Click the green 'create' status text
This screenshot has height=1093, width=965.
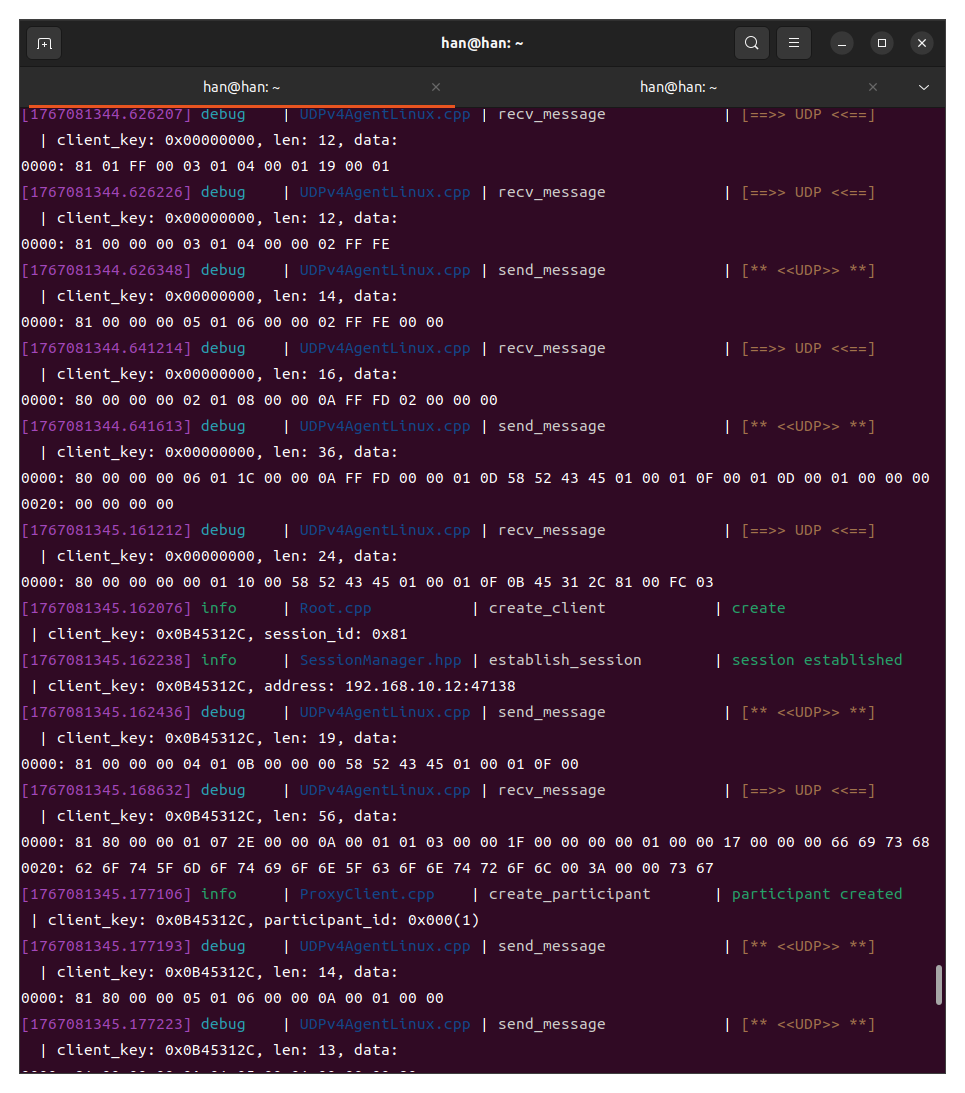tap(758, 609)
